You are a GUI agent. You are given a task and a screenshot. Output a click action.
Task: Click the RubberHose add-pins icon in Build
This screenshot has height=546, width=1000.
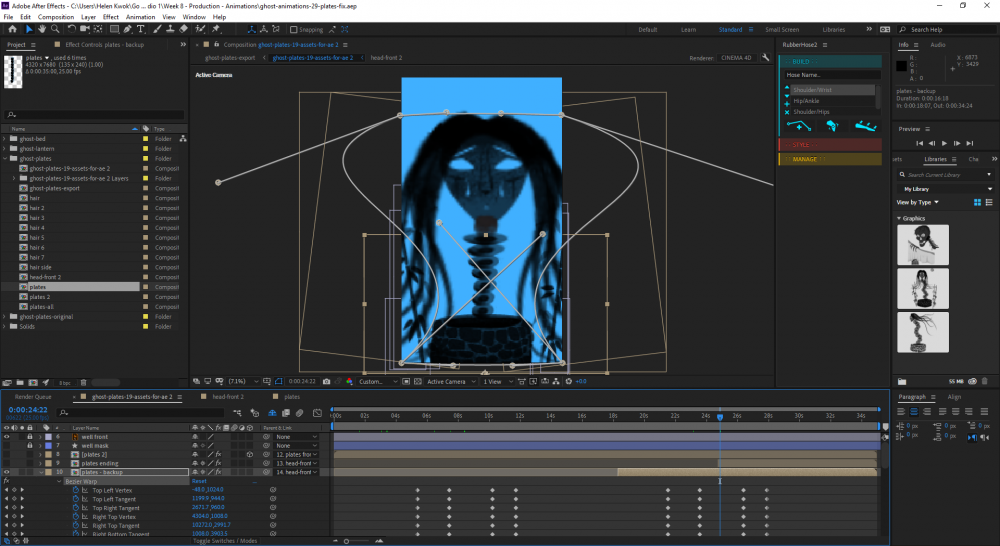click(x=865, y=126)
